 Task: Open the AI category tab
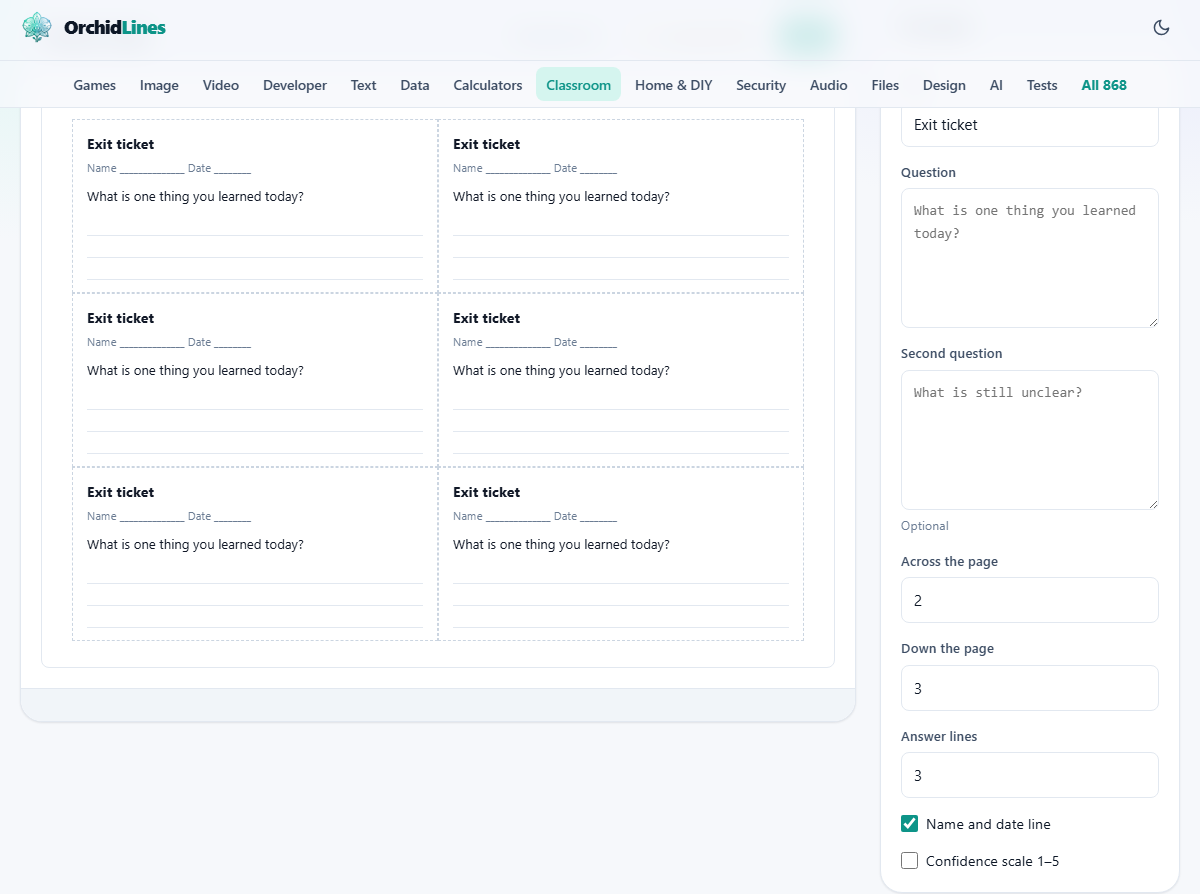pos(996,85)
